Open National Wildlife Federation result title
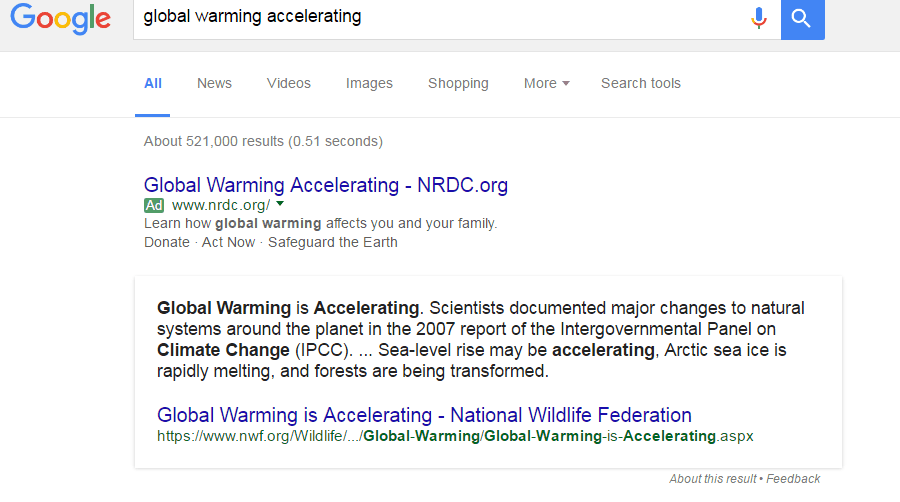The width and height of the screenshot is (900, 502). [x=424, y=415]
